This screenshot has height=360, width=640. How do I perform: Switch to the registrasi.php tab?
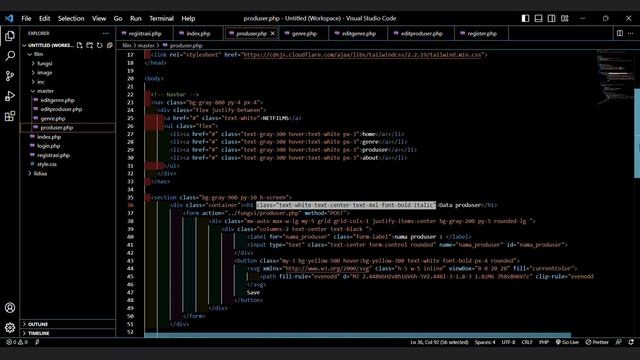[x=144, y=33]
